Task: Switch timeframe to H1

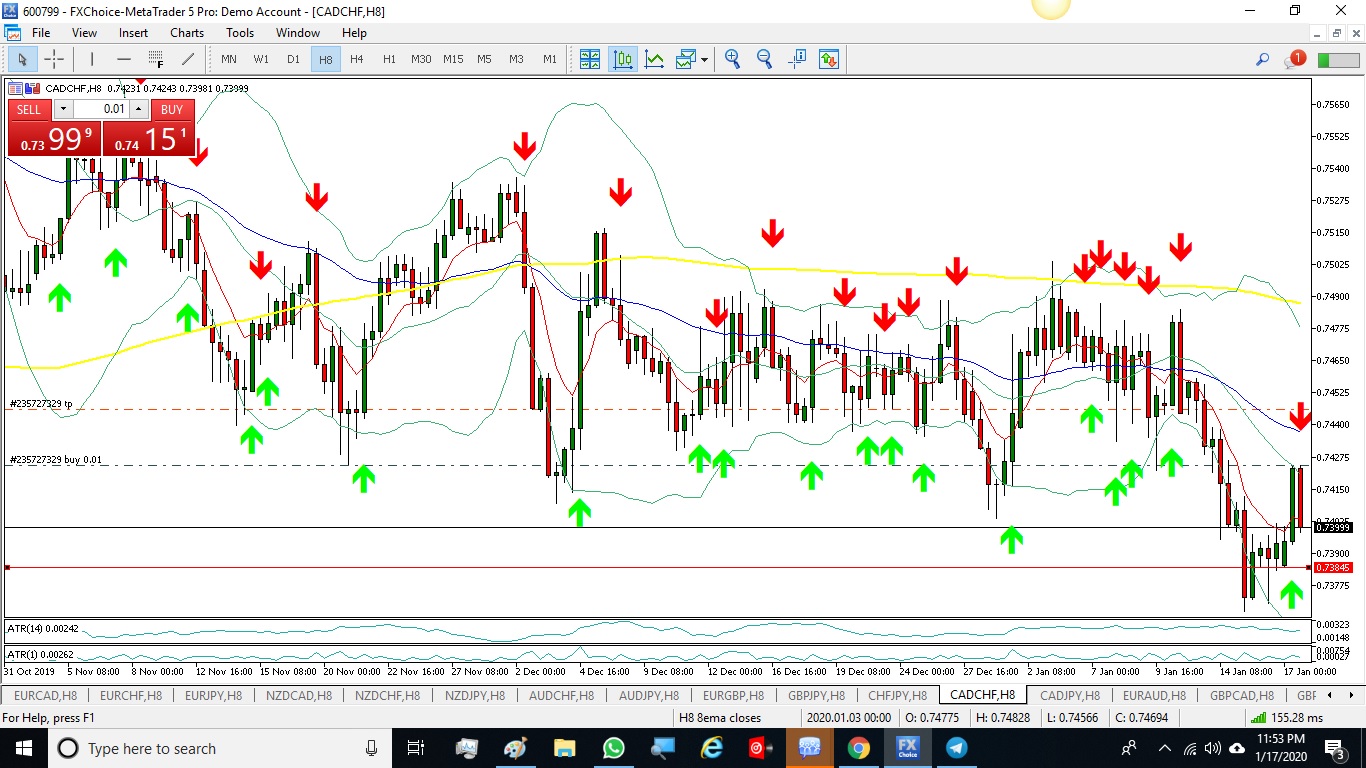Action: pos(389,59)
